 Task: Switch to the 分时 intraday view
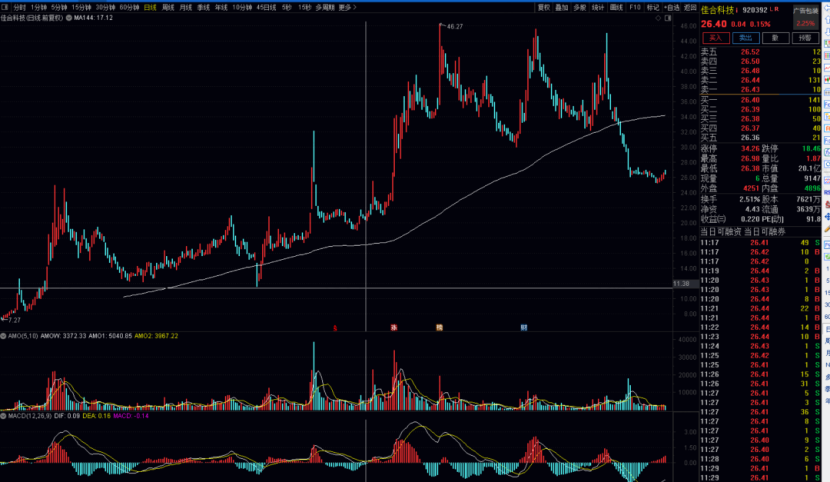pos(19,6)
